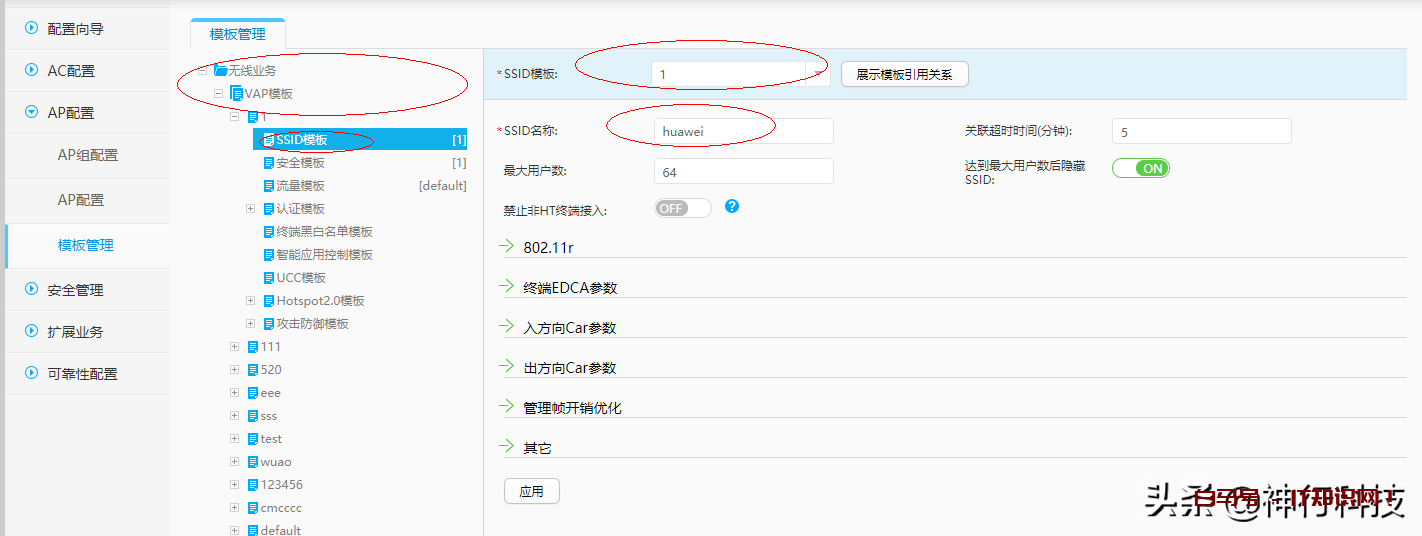Viewport: 1422px width, 536px height.
Task: Select AP组配置 in sidebar menu
Action: [x=87, y=155]
